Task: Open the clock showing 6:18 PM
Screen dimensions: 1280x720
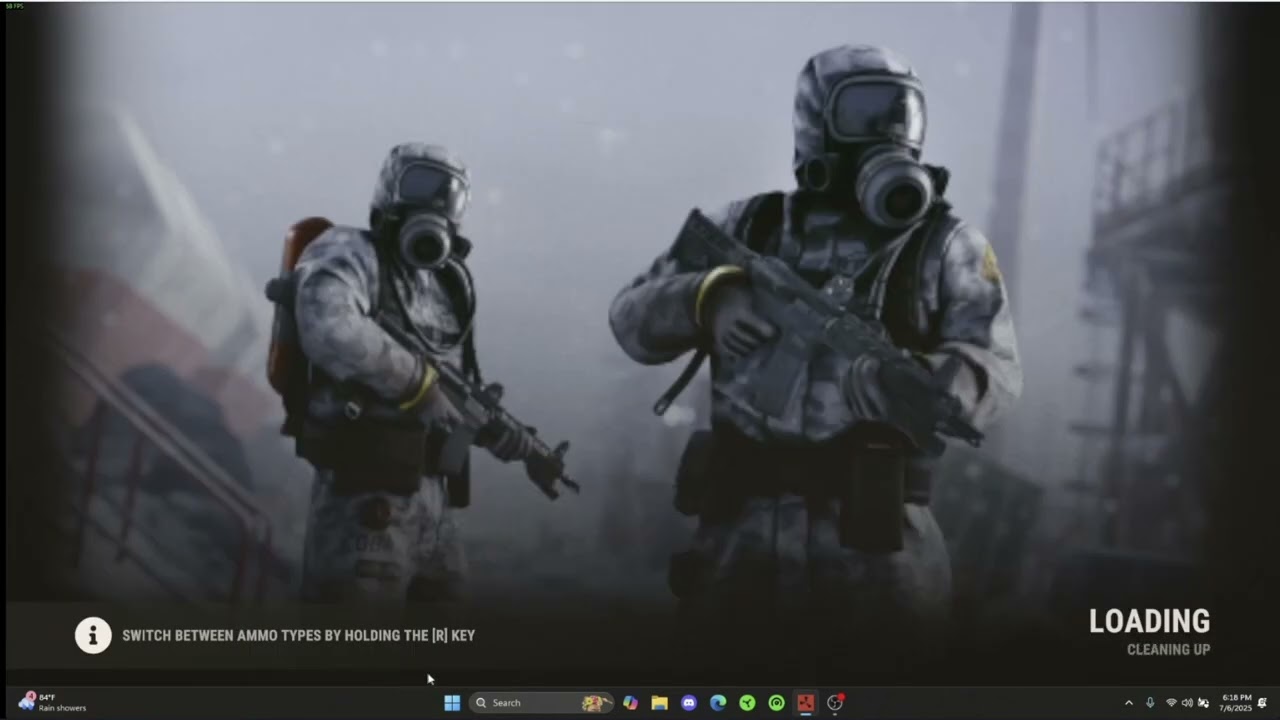Action: click(x=1237, y=703)
